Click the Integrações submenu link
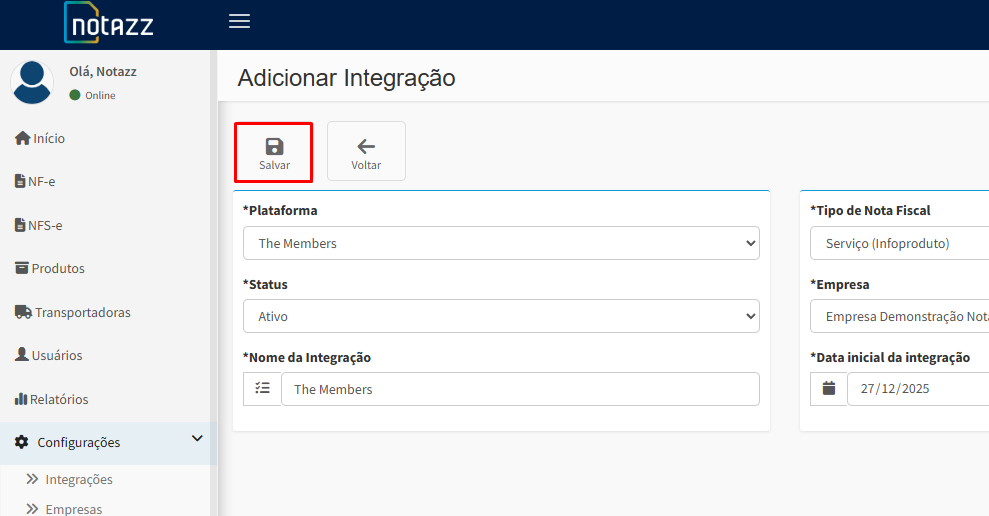 pos(78,480)
